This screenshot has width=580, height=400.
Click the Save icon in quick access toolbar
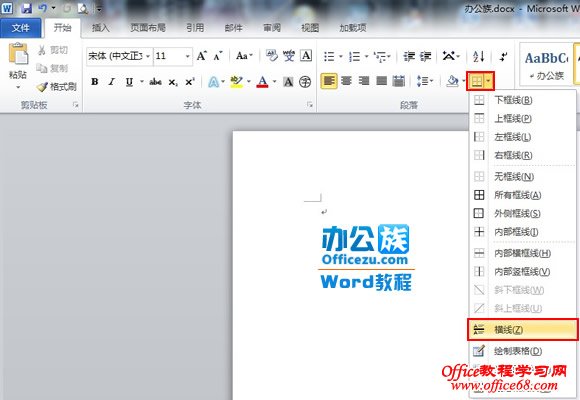click(26, 8)
